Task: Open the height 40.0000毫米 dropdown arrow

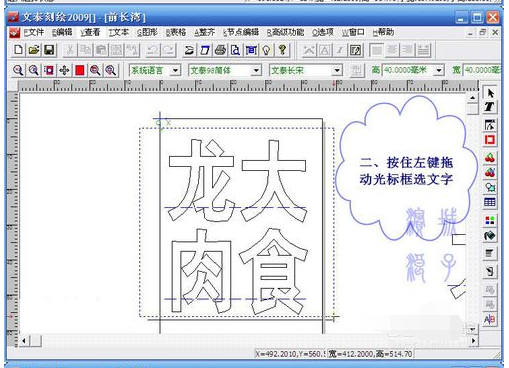Action: pos(439,70)
